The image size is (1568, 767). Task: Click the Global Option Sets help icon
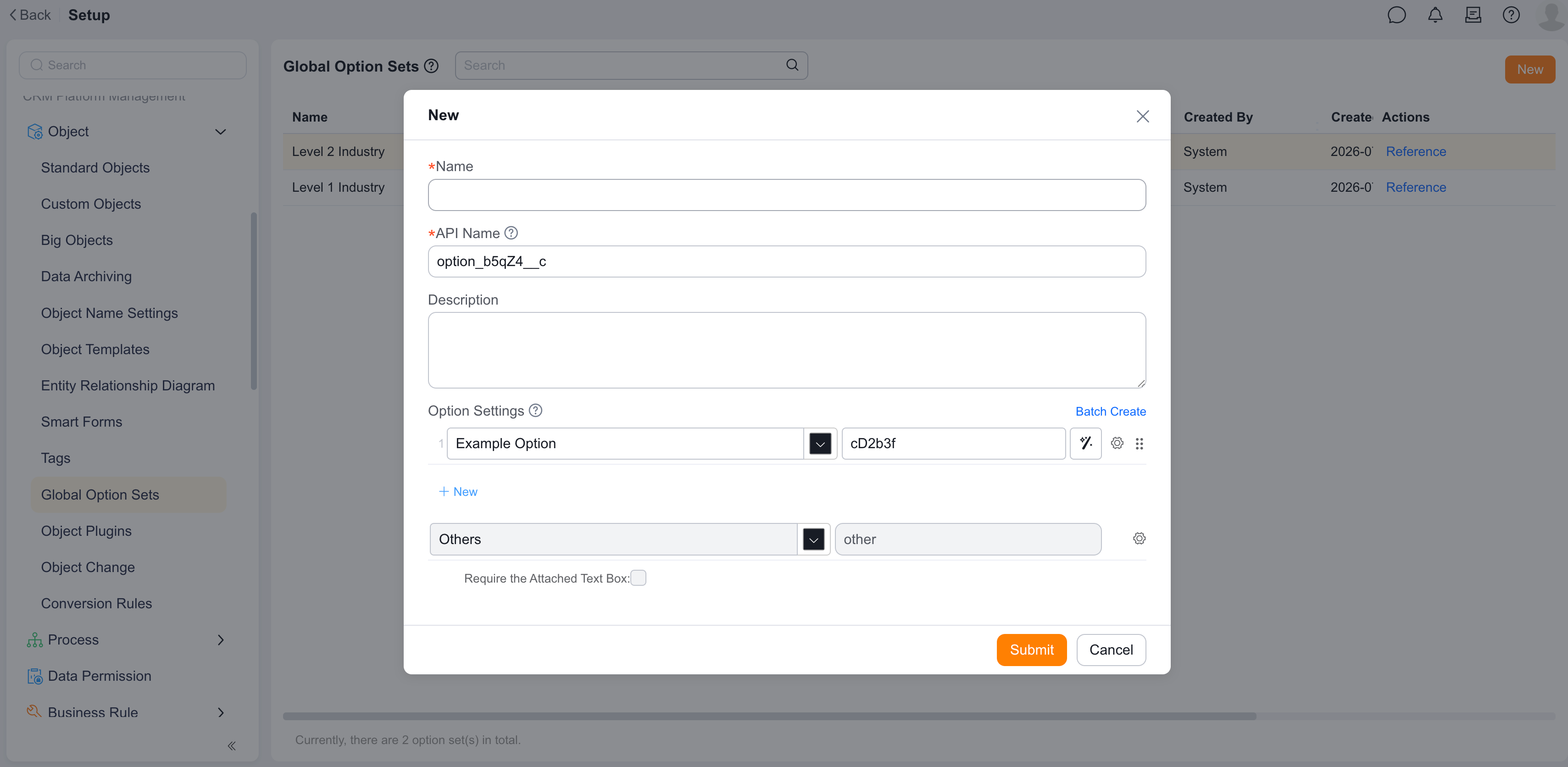431,66
